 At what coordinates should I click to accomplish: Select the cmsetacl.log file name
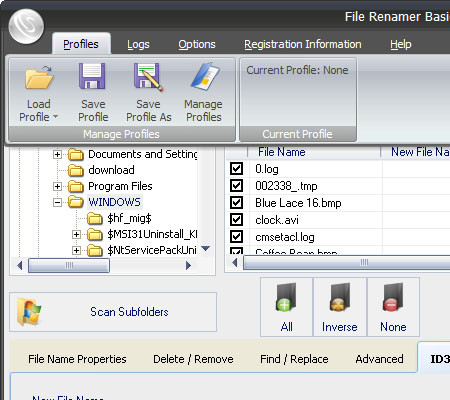pyautogui.click(x=285, y=237)
